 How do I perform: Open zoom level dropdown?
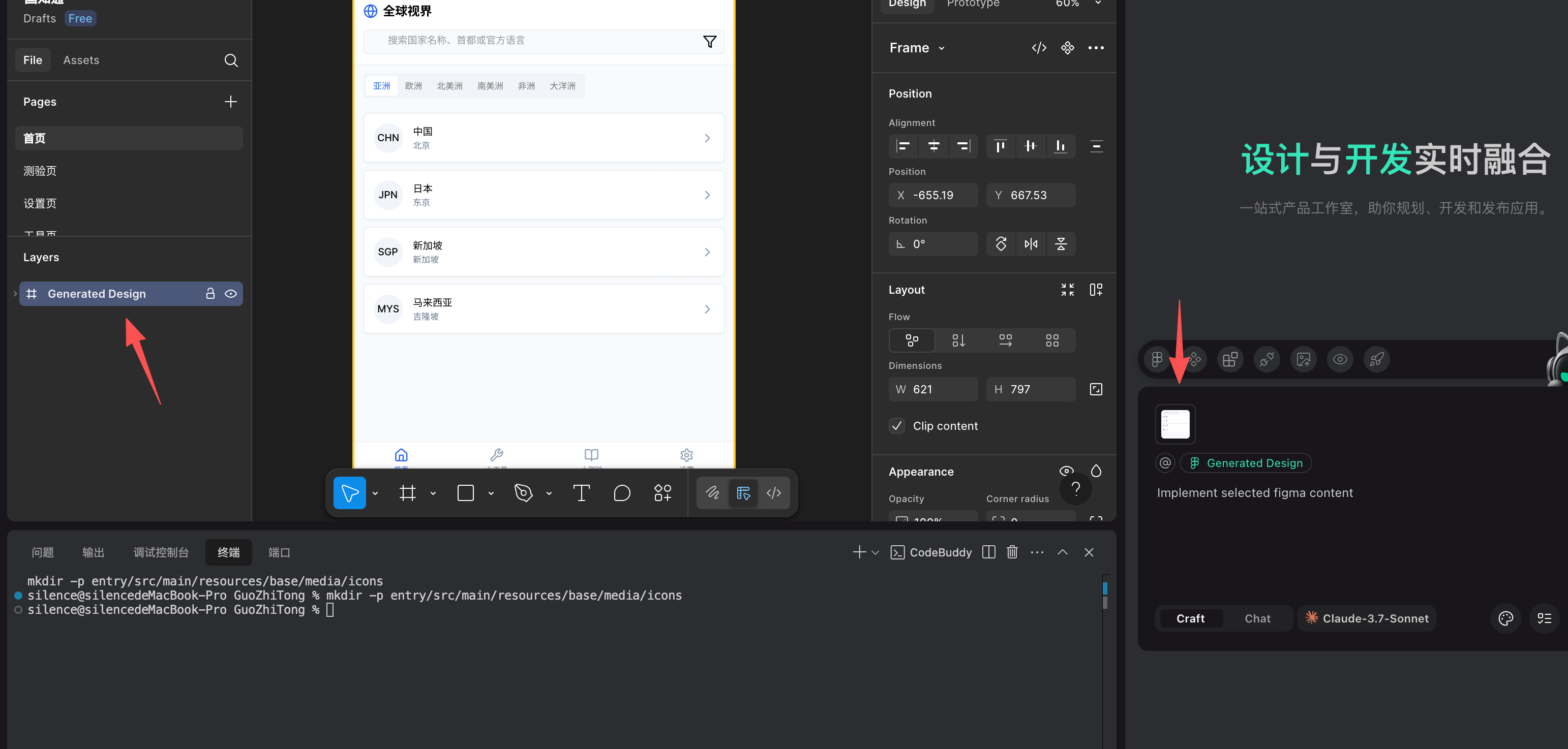(1098, 4)
